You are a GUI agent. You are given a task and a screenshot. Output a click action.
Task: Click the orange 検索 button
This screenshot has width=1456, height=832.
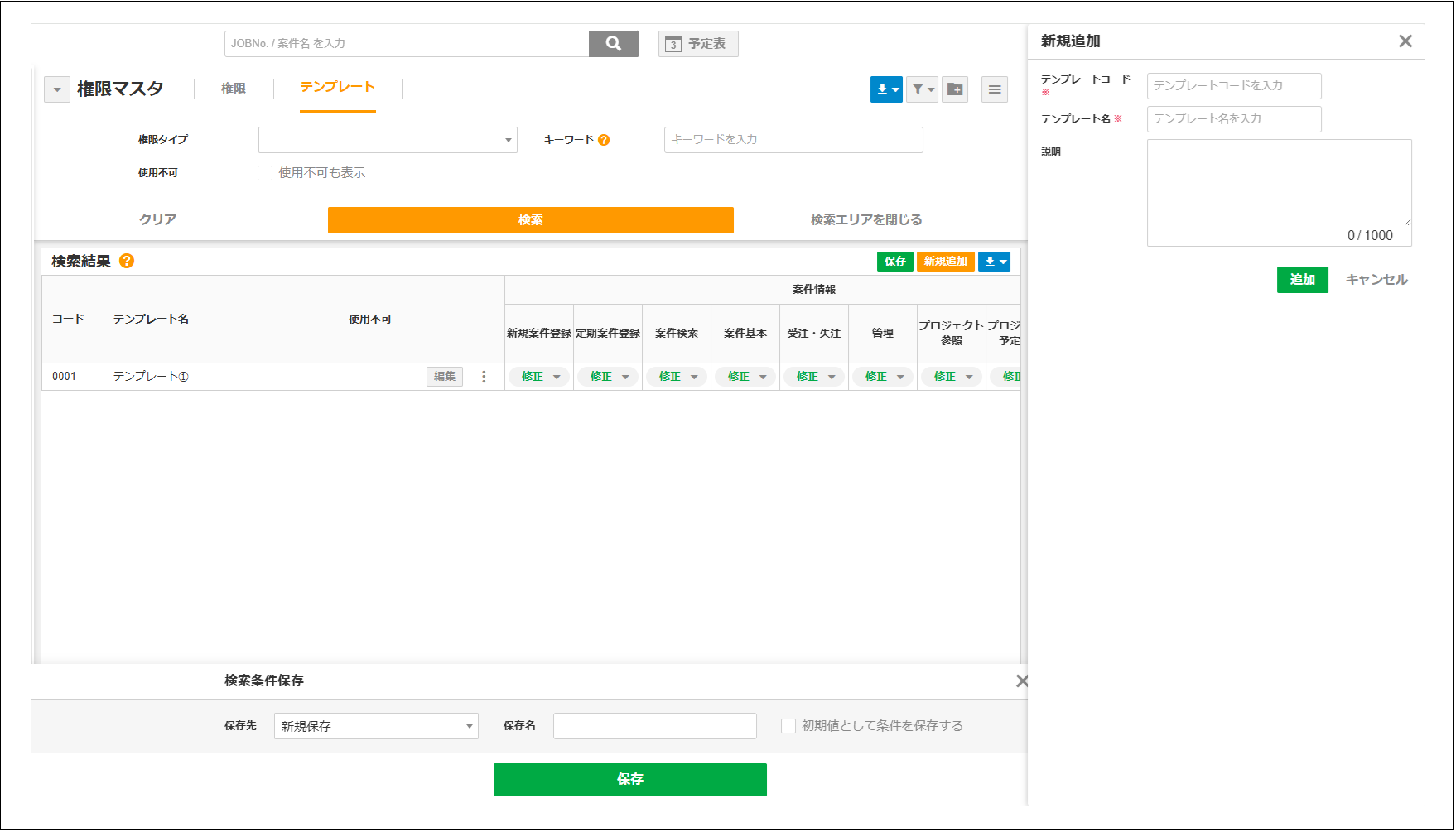tap(530, 220)
